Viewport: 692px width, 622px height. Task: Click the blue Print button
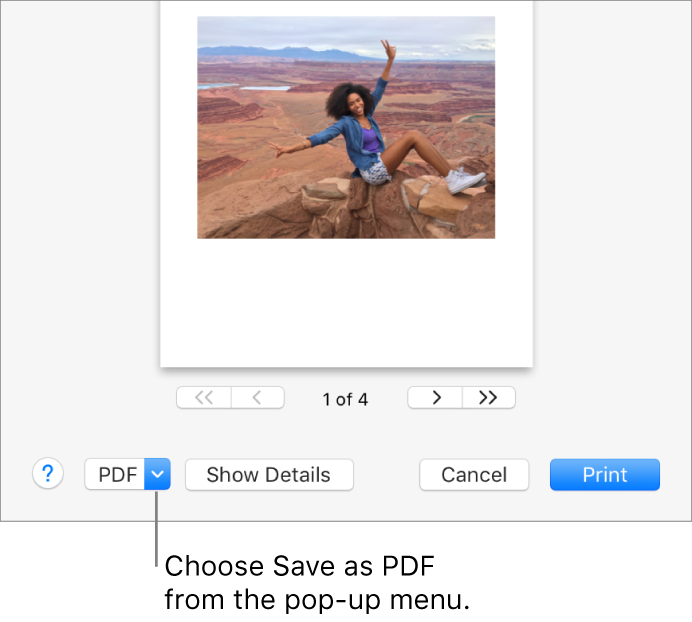click(x=605, y=475)
